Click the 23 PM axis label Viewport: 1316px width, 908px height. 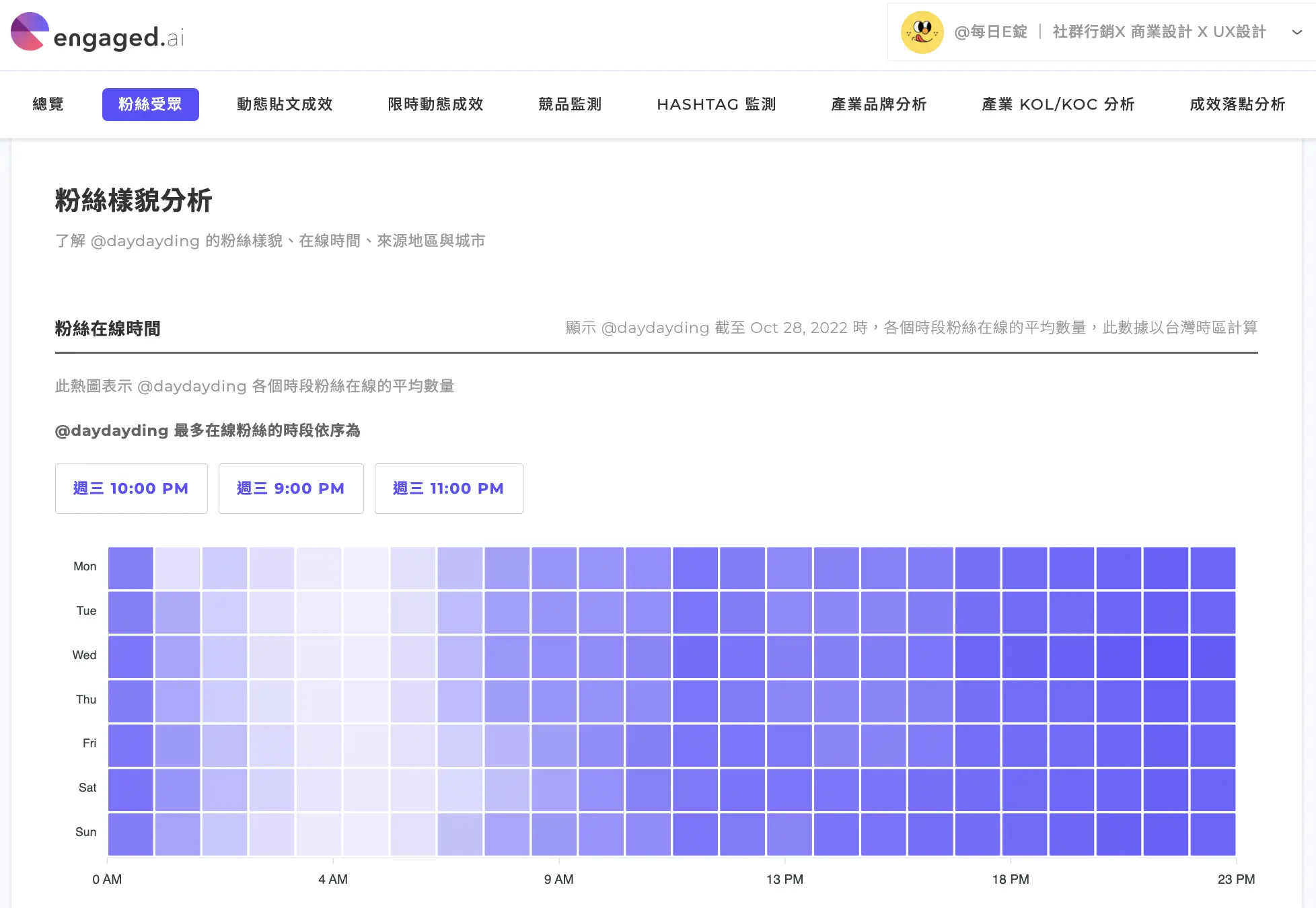click(x=1236, y=879)
